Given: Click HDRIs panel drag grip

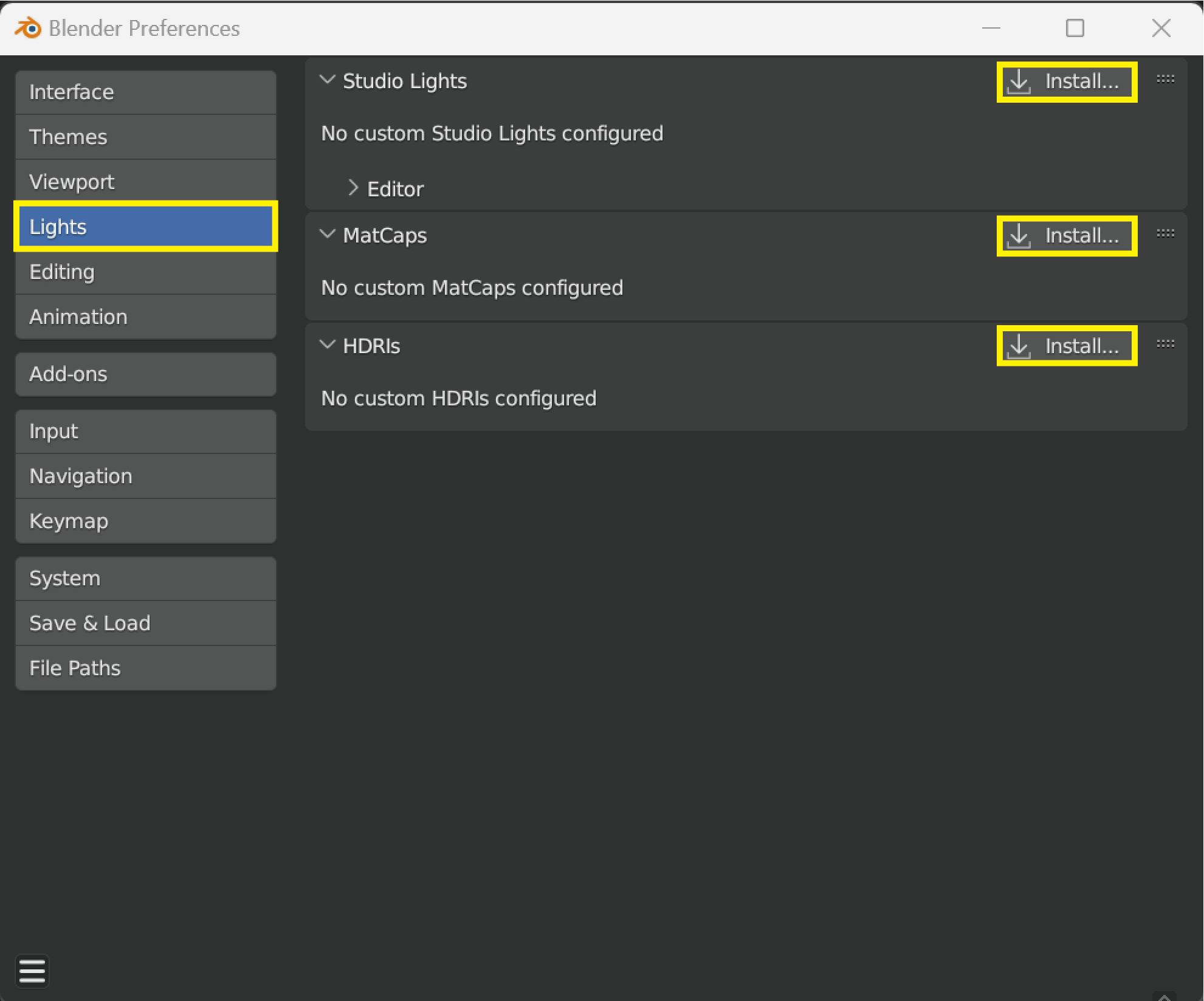Looking at the screenshot, I should click(x=1164, y=344).
